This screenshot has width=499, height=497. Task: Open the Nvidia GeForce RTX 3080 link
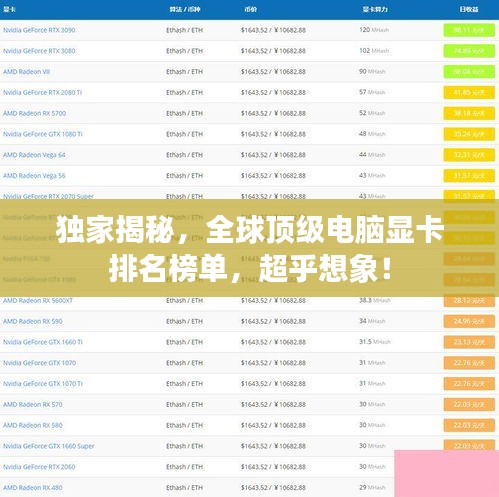pos(39,51)
